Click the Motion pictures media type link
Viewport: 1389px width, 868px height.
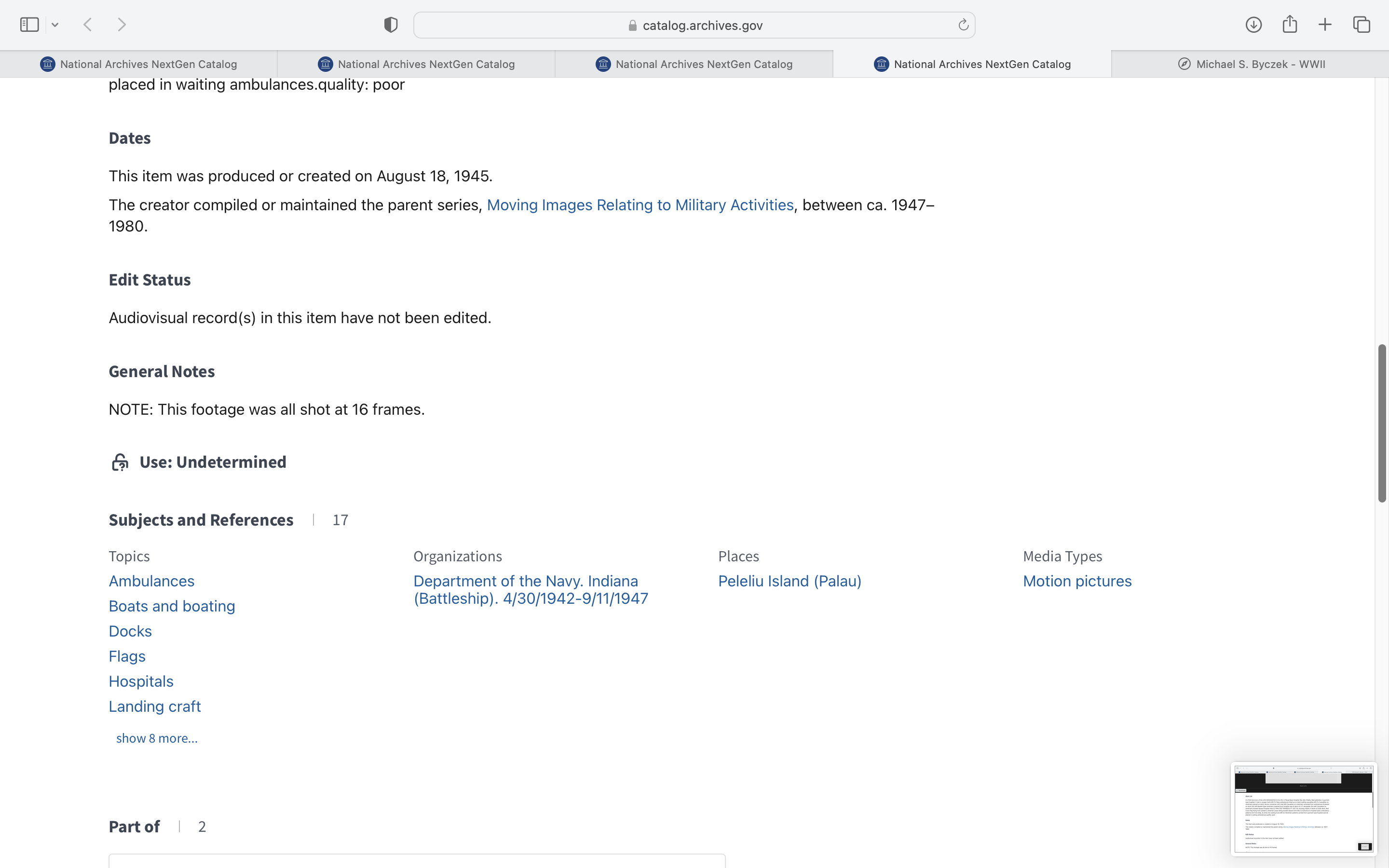click(x=1077, y=581)
